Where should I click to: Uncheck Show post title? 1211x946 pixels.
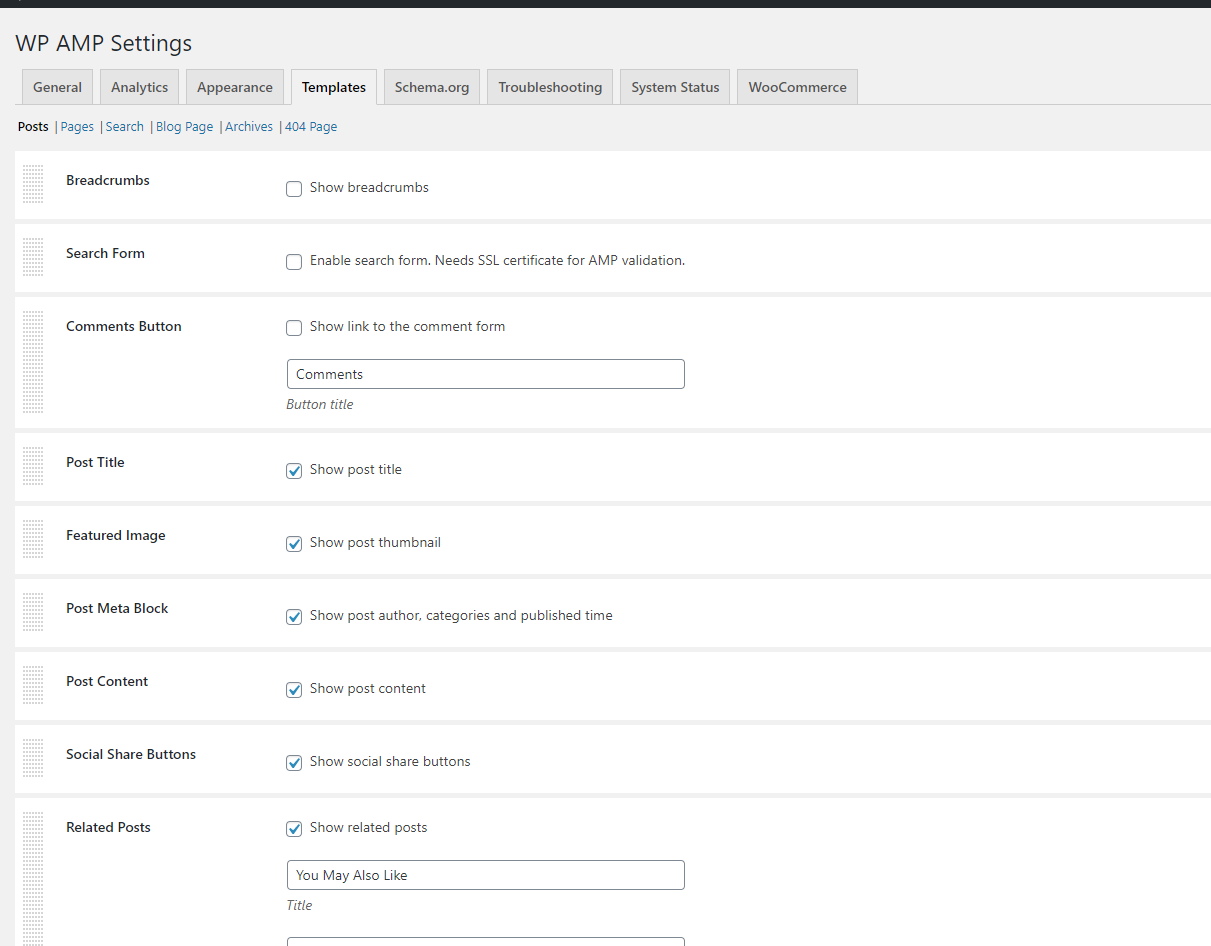(294, 471)
